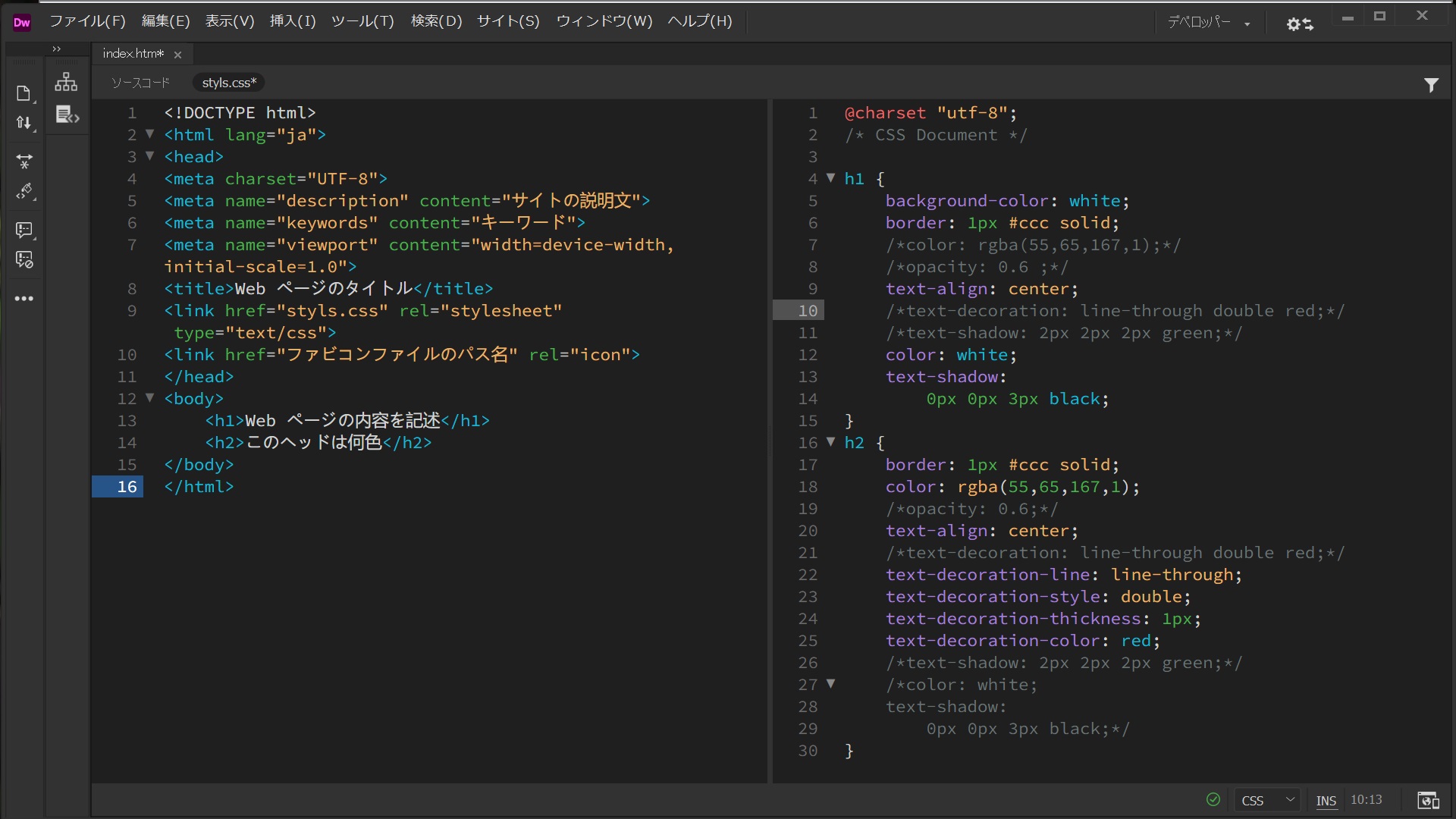1456x819 pixels.
Task: Open the CSS language type dropdown
Action: [x=1267, y=801]
